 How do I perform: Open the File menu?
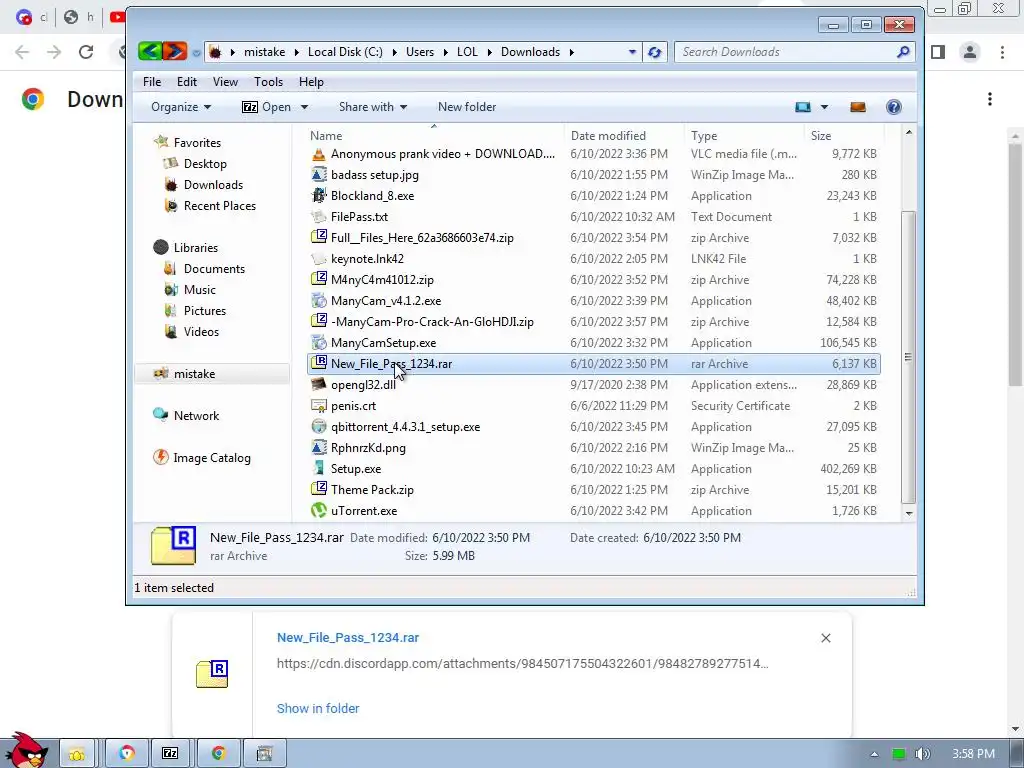pos(152,82)
